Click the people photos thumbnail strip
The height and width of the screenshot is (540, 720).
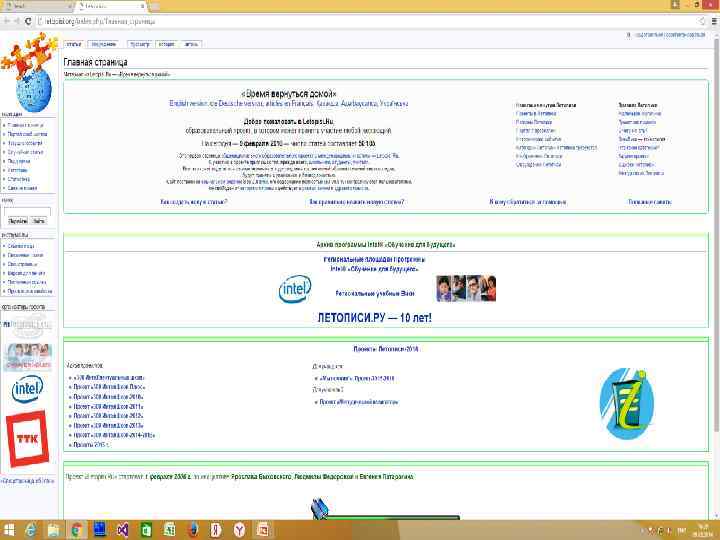coord(466,288)
